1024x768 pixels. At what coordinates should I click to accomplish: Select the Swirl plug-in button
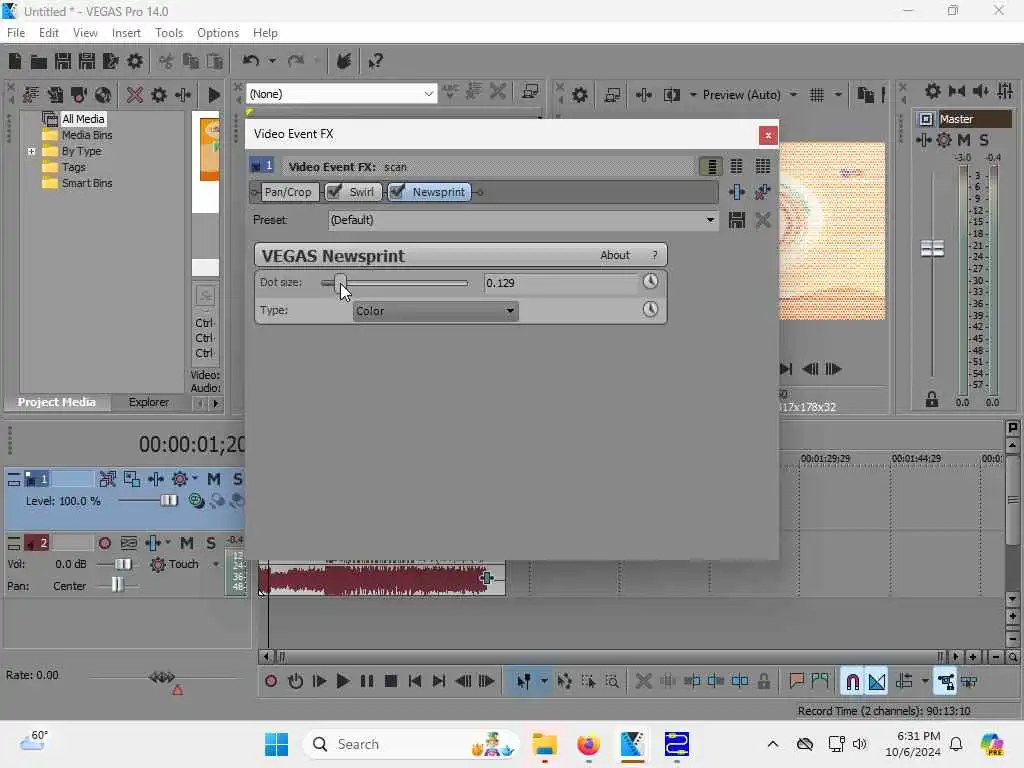tap(361, 192)
